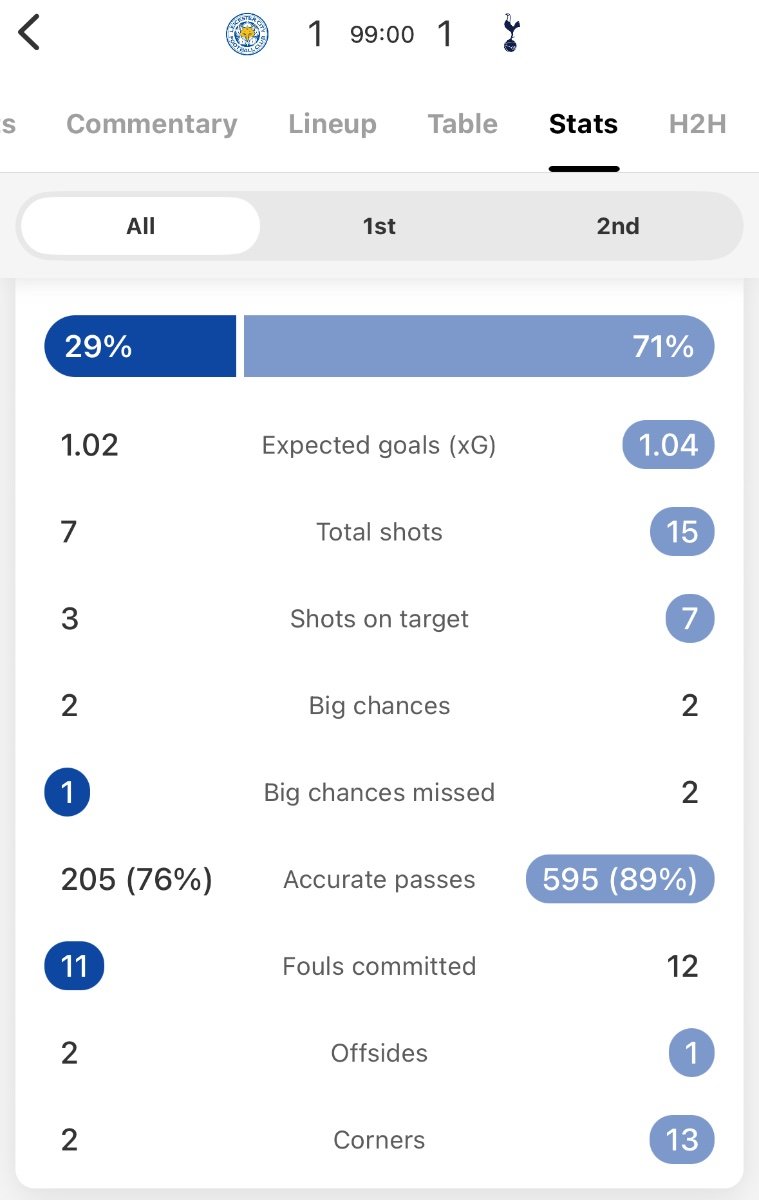The width and height of the screenshot is (759, 1200).
Task: Tap the 1.04 xG badge
Action: tap(668, 445)
